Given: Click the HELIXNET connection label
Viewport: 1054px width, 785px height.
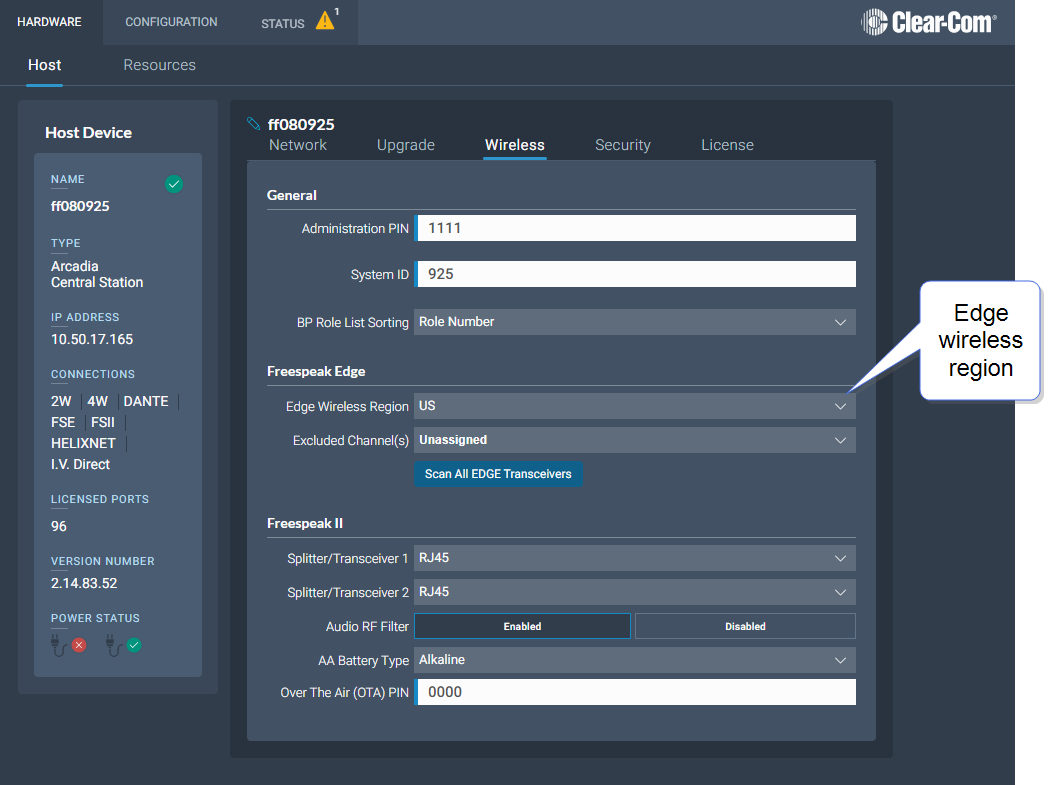Looking at the screenshot, I should 83,444.
